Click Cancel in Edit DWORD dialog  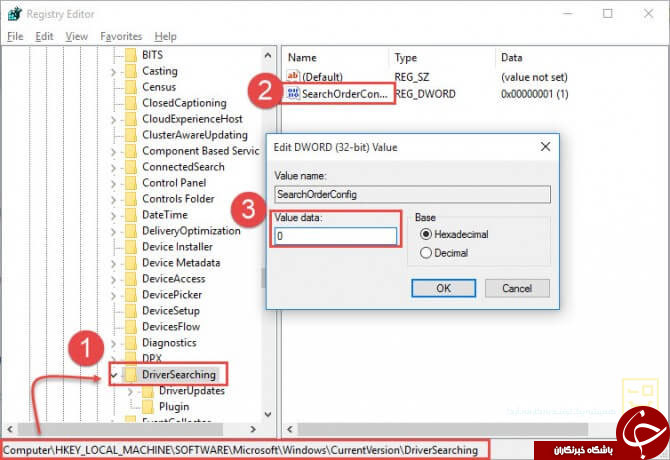click(x=517, y=288)
